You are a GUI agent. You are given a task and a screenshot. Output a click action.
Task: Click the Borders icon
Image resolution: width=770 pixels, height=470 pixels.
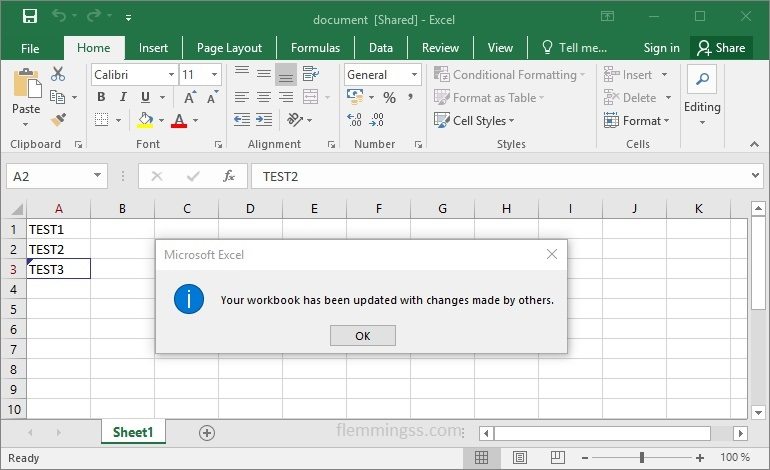(102, 119)
